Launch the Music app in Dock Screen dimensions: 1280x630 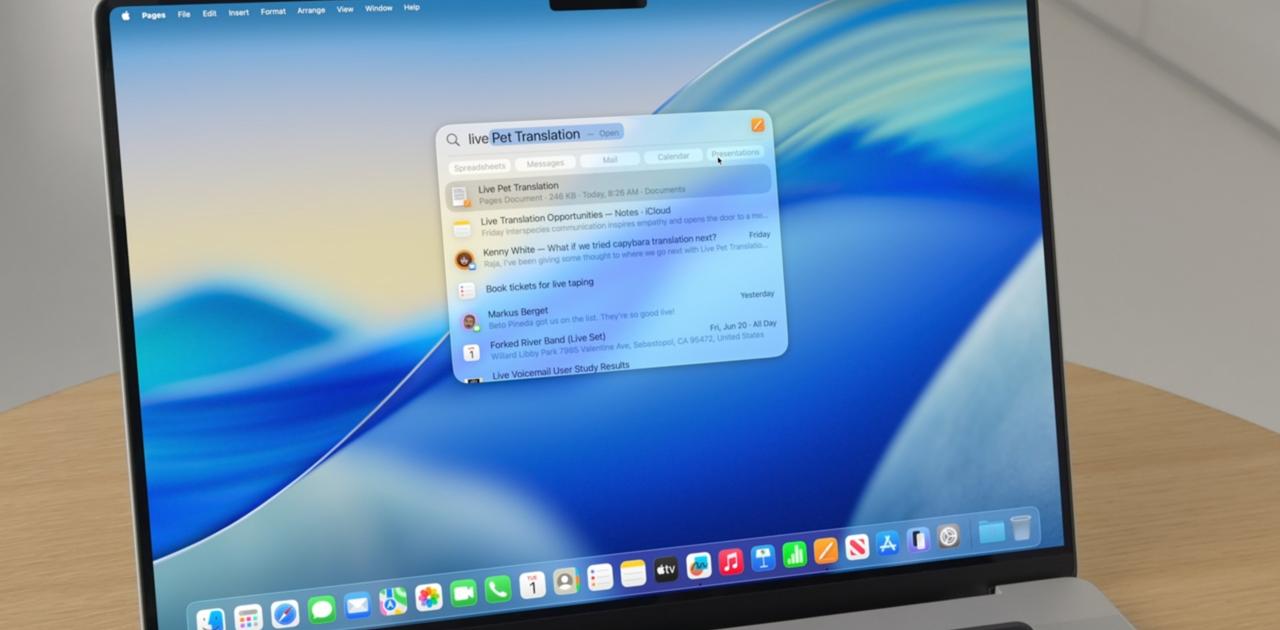click(731, 562)
